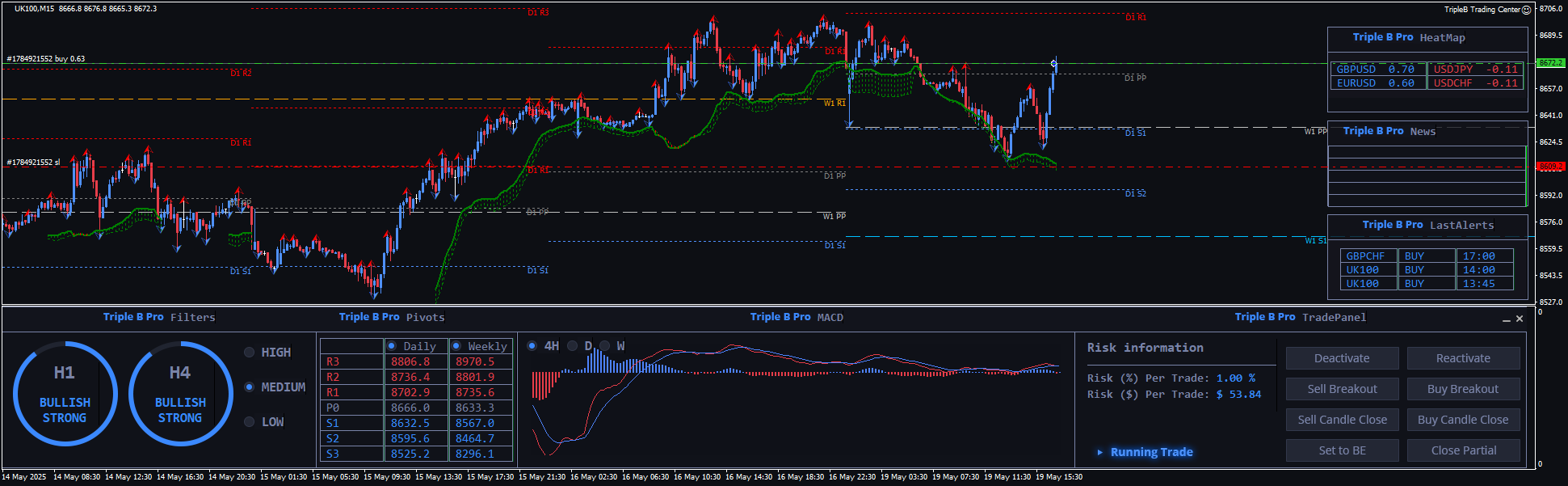This screenshot has height=486, width=1568.
Task: Toggle the Daily pivots radio button
Action: tap(392, 346)
